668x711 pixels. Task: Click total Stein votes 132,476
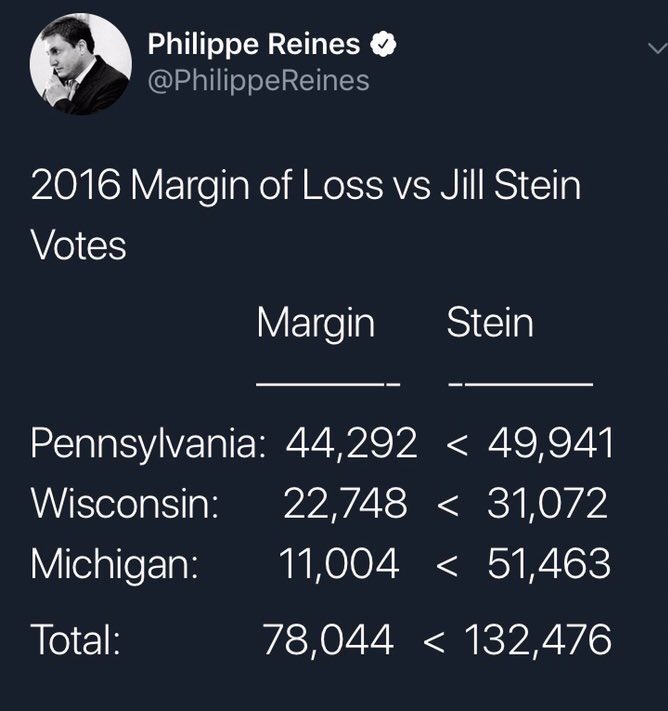coord(537,640)
